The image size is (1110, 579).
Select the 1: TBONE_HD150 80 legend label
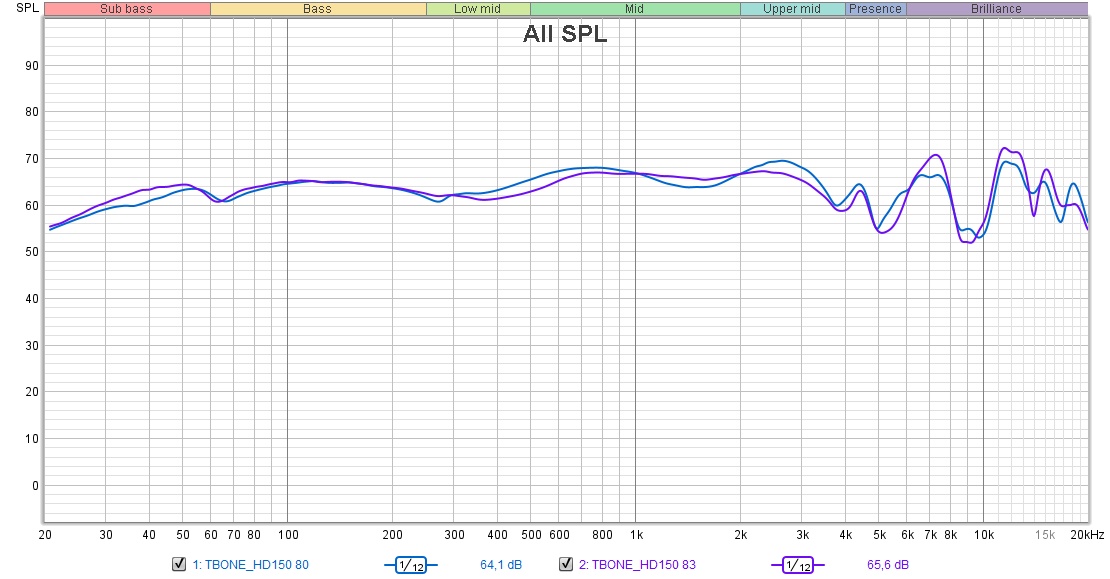click(251, 565)
